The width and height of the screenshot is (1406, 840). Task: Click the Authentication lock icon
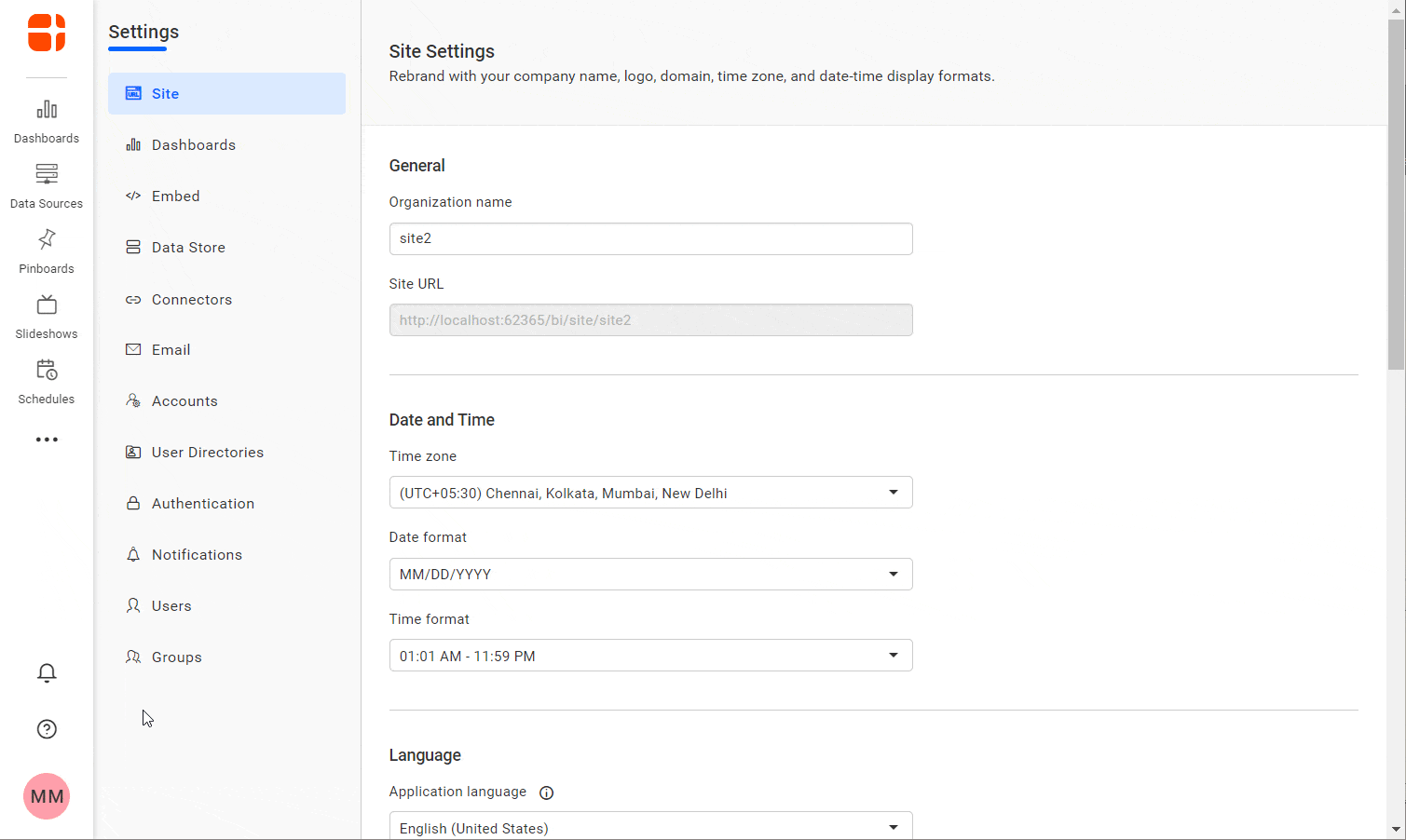coord(133,503)
